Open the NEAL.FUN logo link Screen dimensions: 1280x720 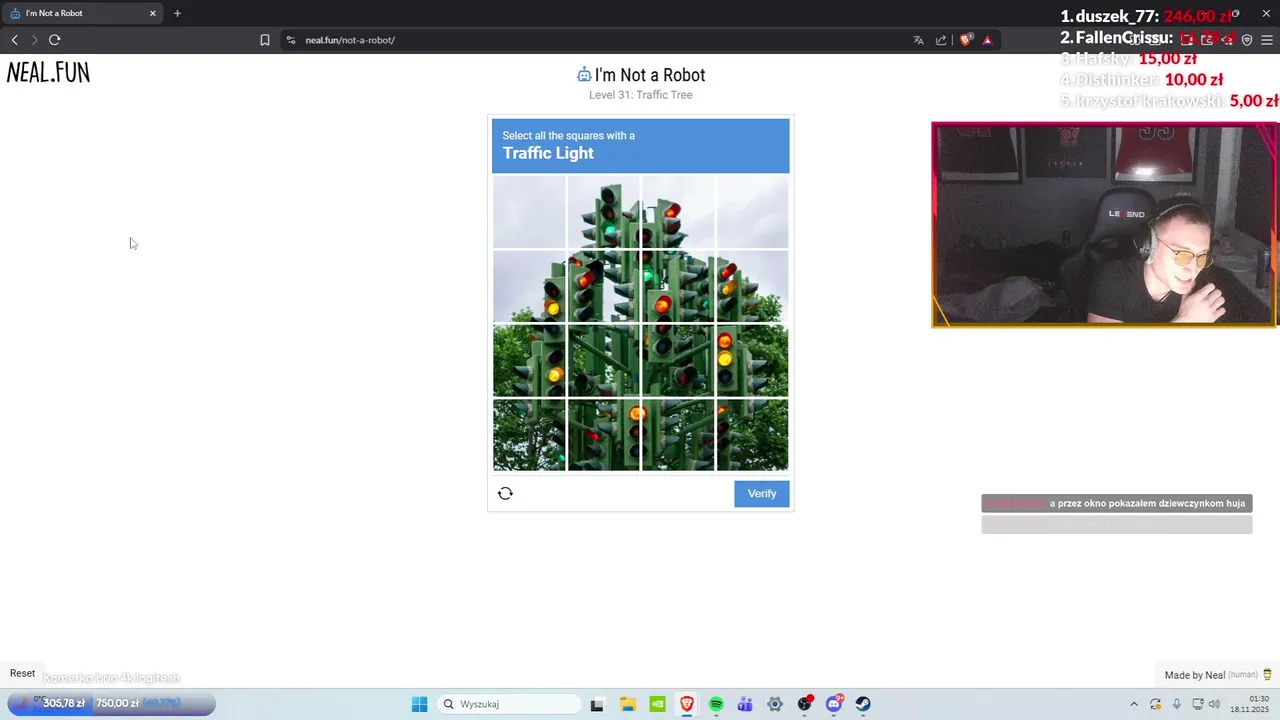click(x=48, y=72)
